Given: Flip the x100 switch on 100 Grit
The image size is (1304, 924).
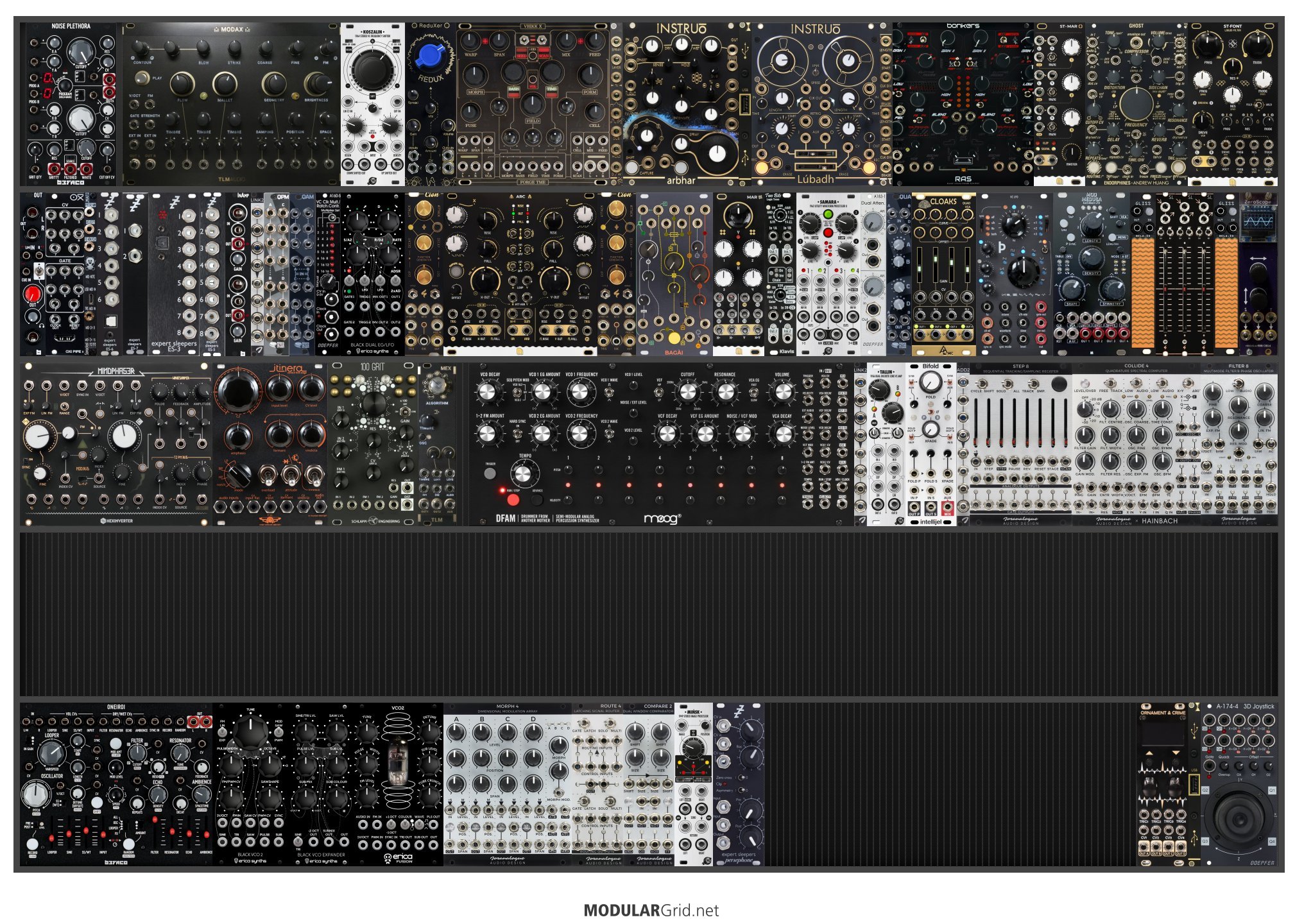Looking at the screenshot, I should click(x=404, y=411).
